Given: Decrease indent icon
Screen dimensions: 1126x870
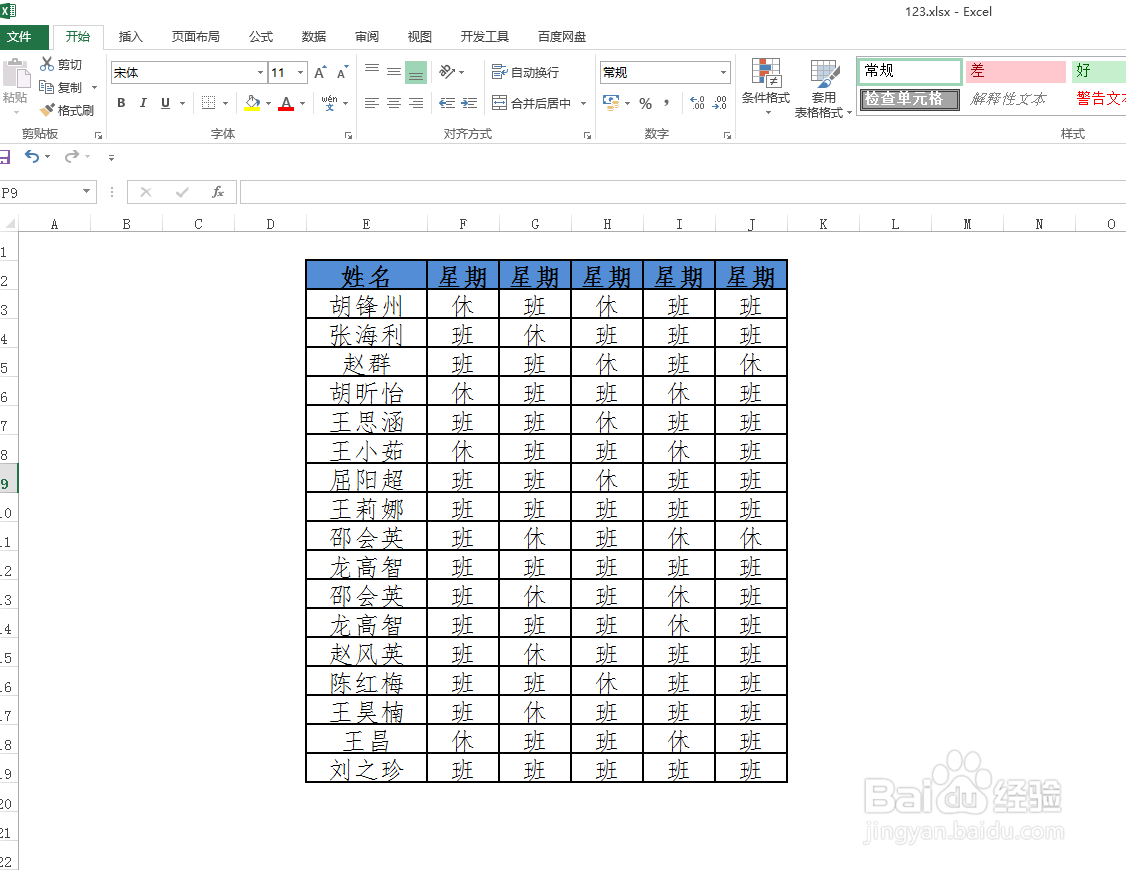Looking at the screenshot, I should [447, 103].
